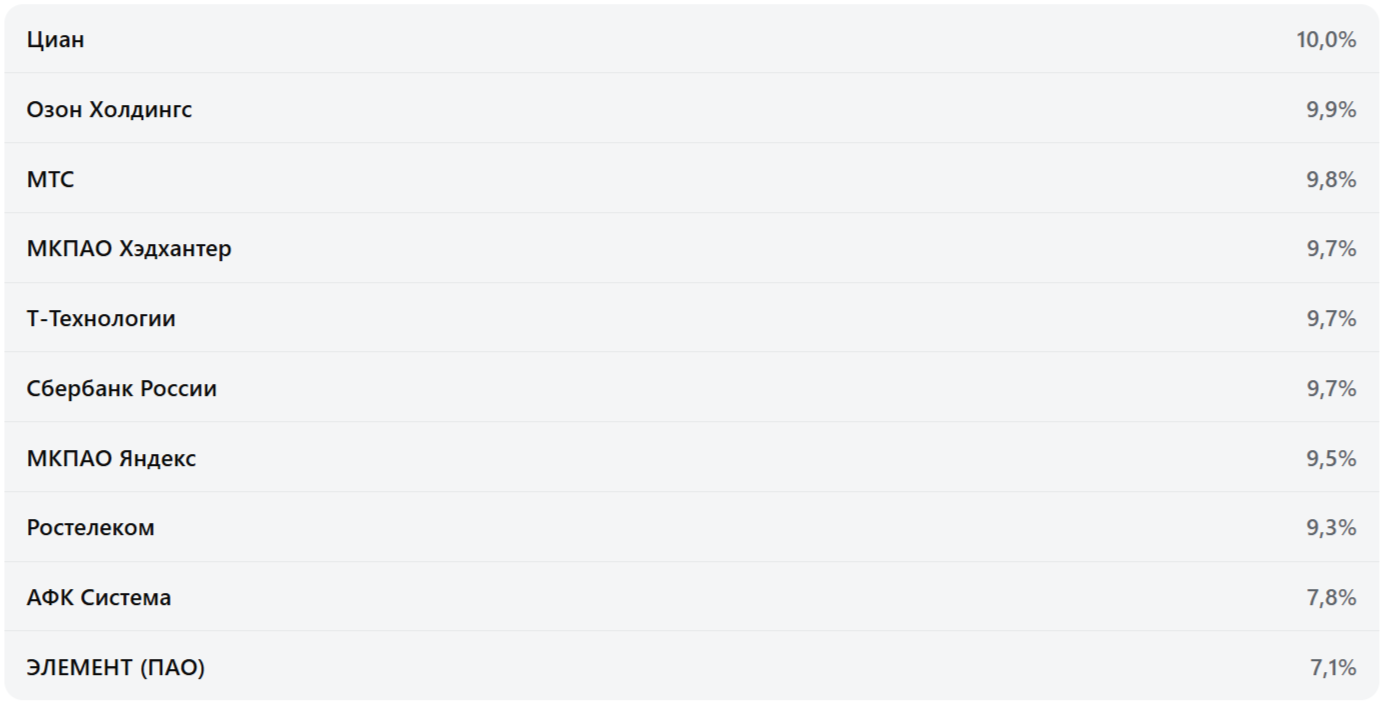Click the МКПАО Хэдхантер name
The image size is (1385, 704).
tap(129, 249)
